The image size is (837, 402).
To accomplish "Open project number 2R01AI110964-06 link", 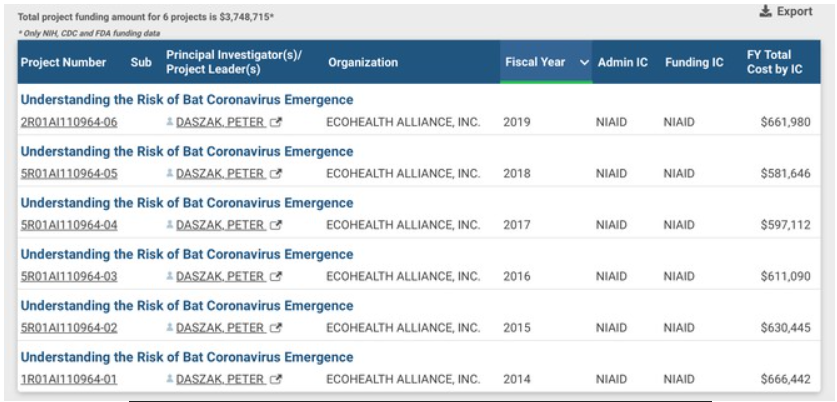I will pos(69,122).
